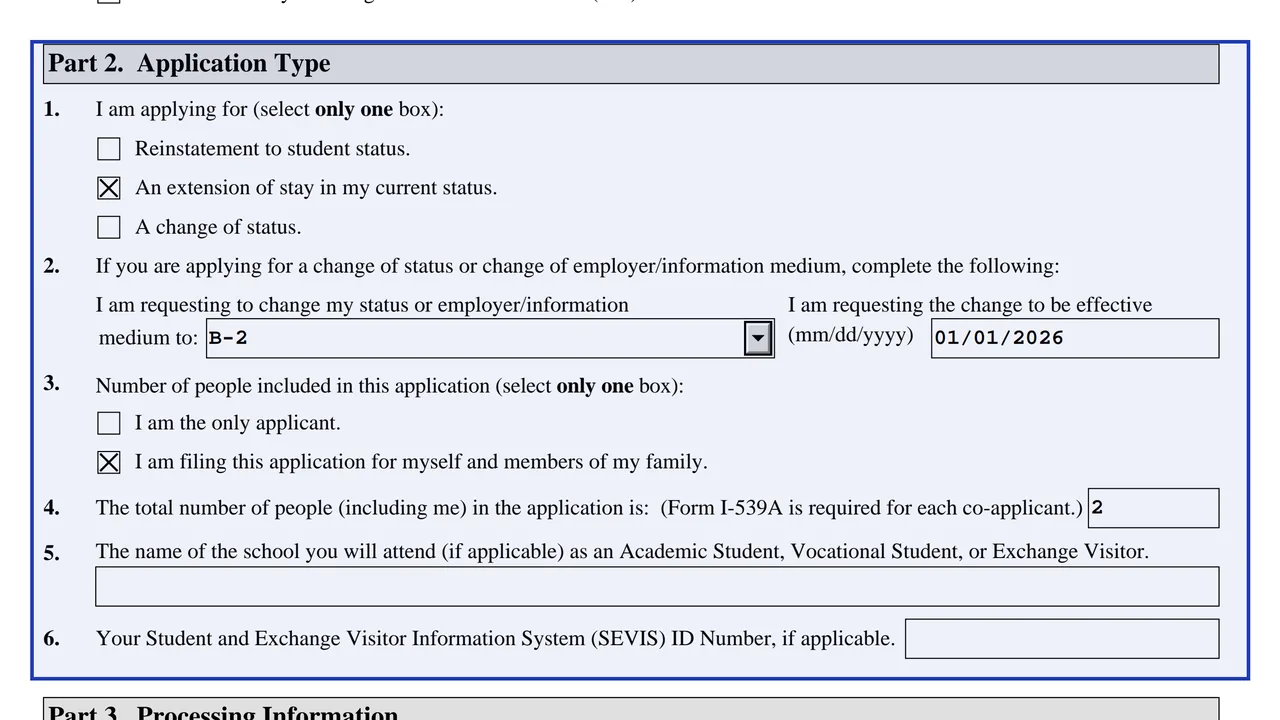
Task: Check the Reinstatement to student status box
Action: 109,149
